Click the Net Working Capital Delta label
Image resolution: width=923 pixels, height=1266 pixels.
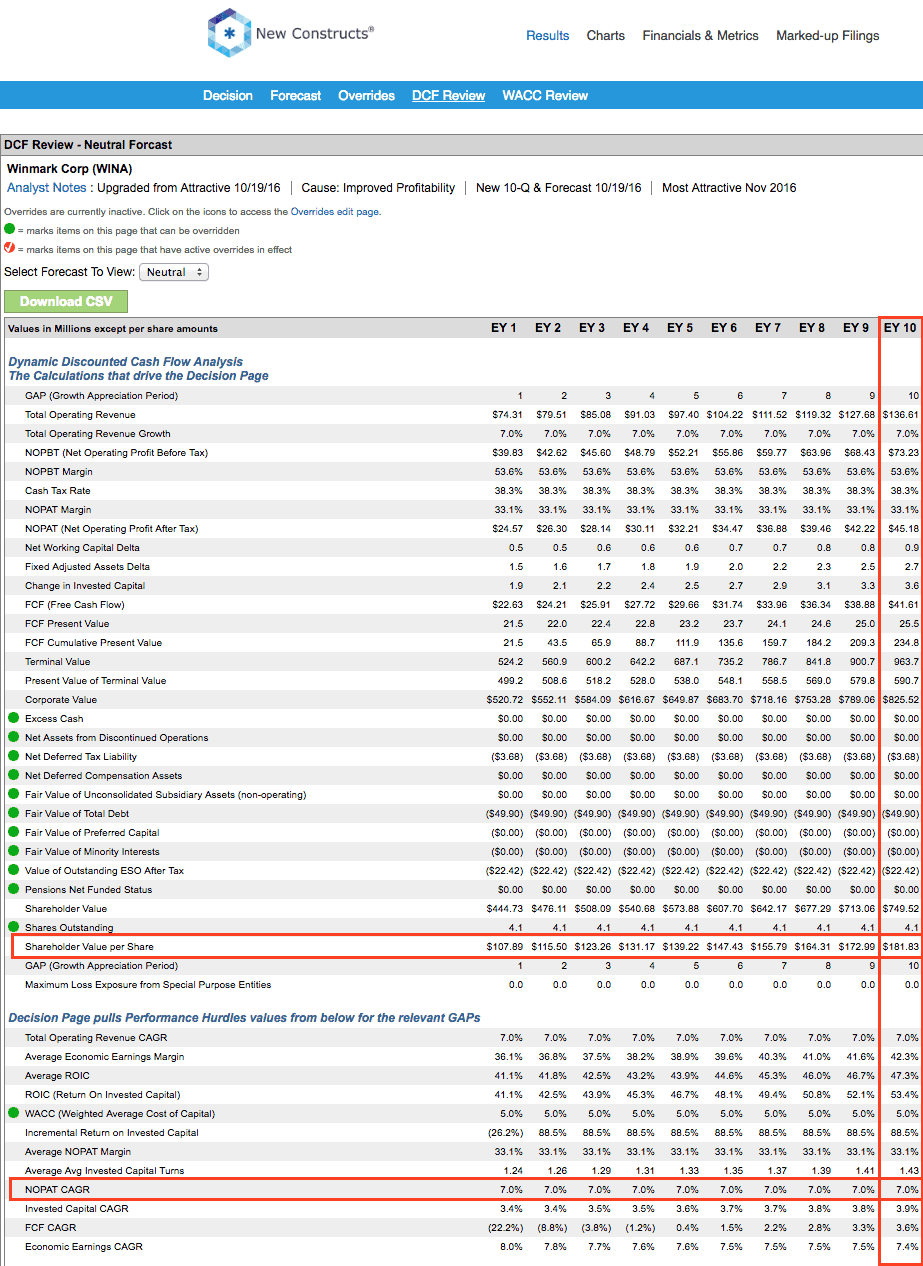(x=83, y=547)
